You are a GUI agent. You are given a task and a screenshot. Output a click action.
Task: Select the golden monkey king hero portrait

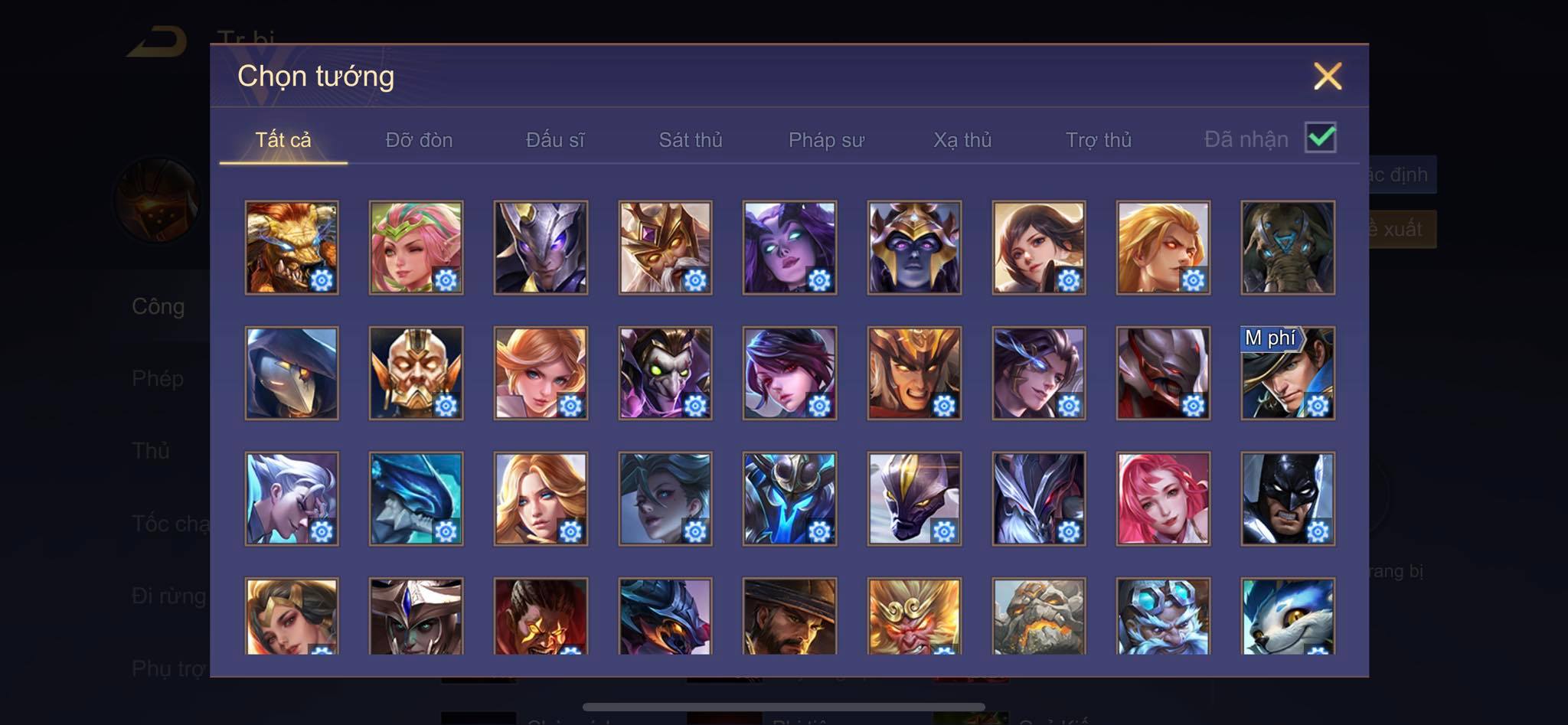click(x=914, y=616)
